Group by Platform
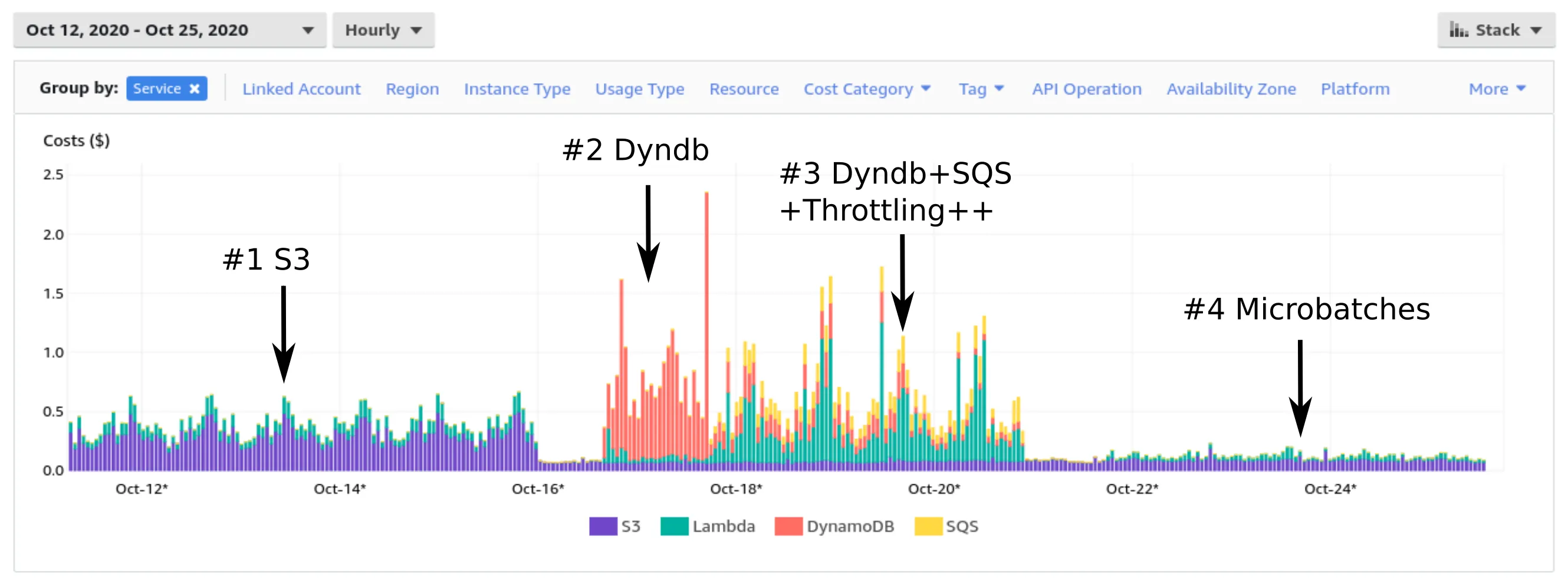Image resolution: width=1568 pixels, height=581 pixels. click(x=1355, y=89)
